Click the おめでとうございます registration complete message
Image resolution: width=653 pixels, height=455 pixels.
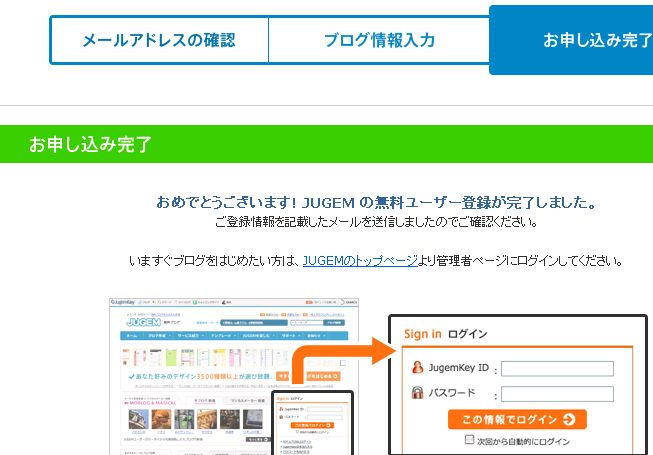[x=376, y=202]
